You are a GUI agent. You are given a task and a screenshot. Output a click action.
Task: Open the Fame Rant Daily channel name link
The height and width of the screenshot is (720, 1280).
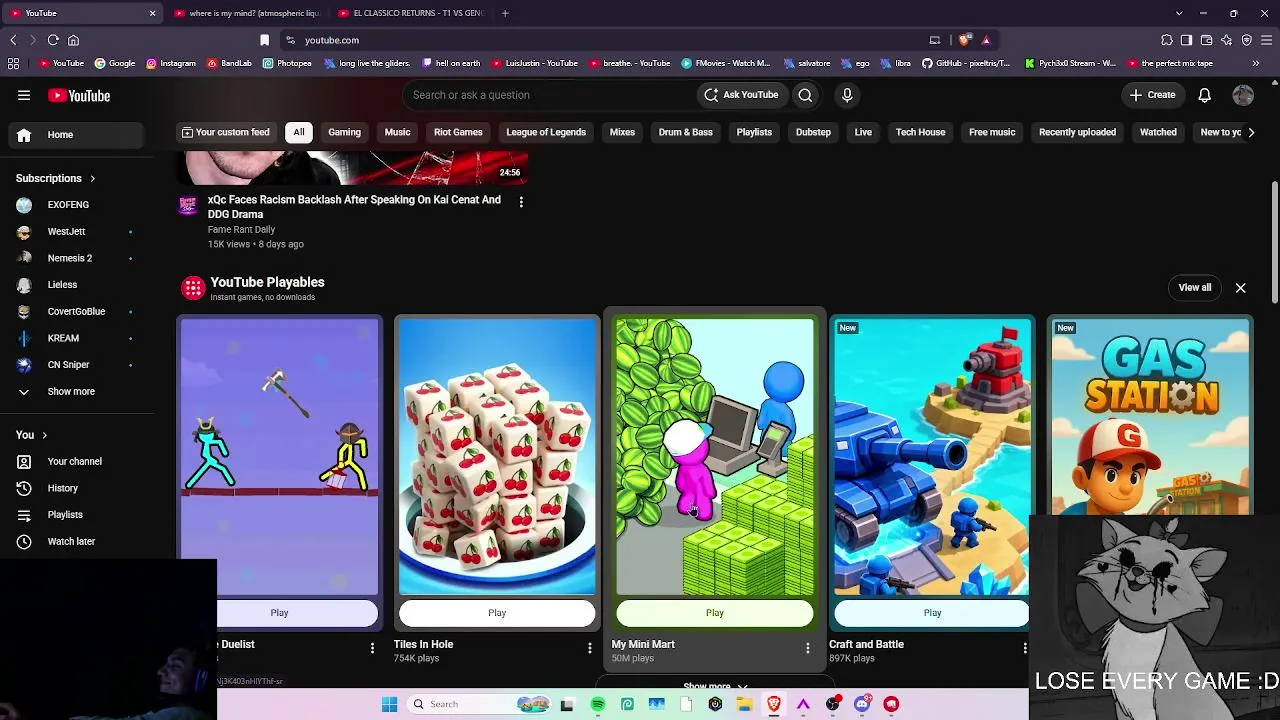coord(241,230)
